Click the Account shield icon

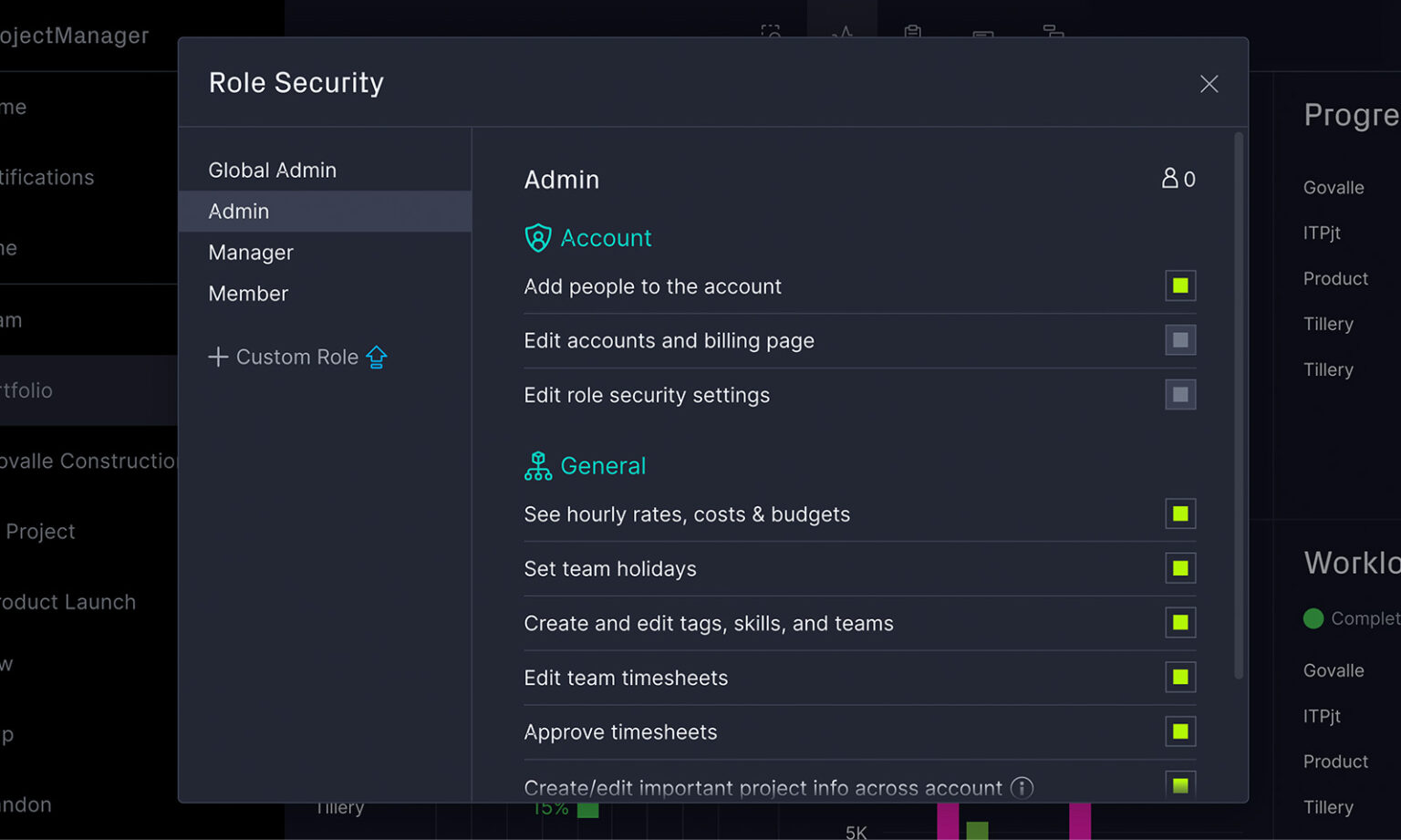pyautogui.click(x=538, y=238)
